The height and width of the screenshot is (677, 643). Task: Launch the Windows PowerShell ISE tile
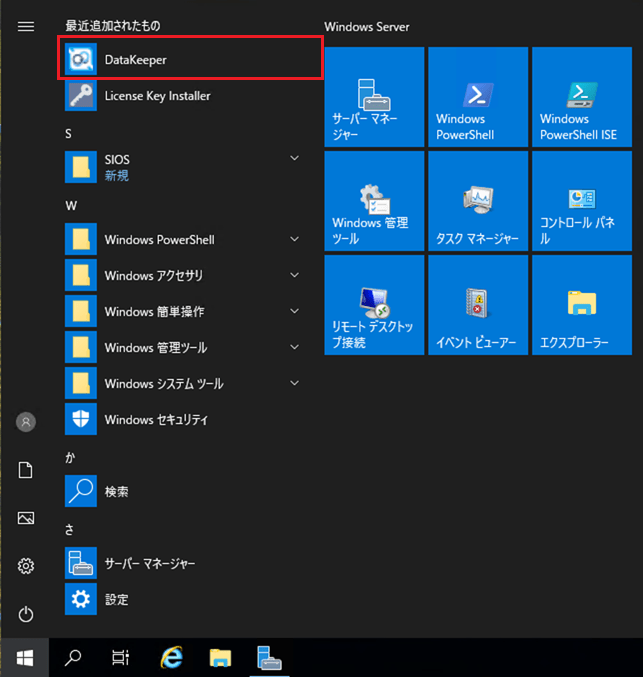pyautogui.click(x=582, y=97)
